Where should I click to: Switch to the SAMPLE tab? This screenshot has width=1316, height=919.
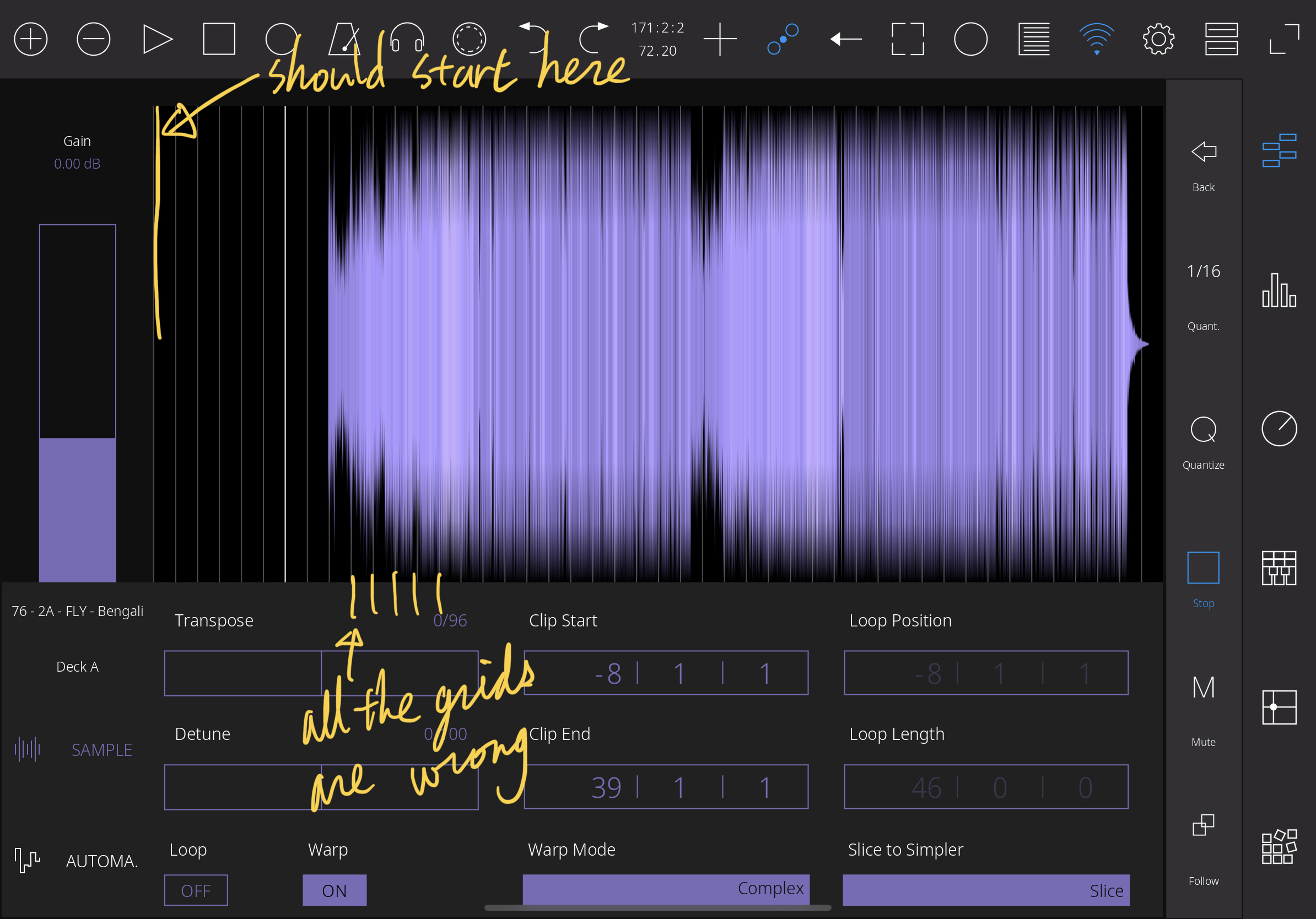click(x=101, y=749)
